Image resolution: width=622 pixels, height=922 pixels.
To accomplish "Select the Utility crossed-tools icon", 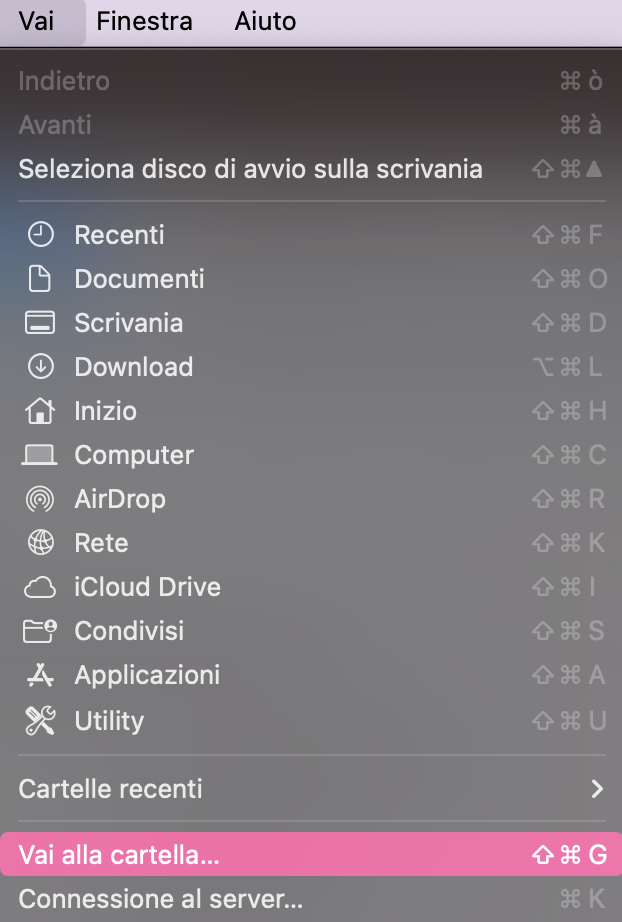I will 40,718.
